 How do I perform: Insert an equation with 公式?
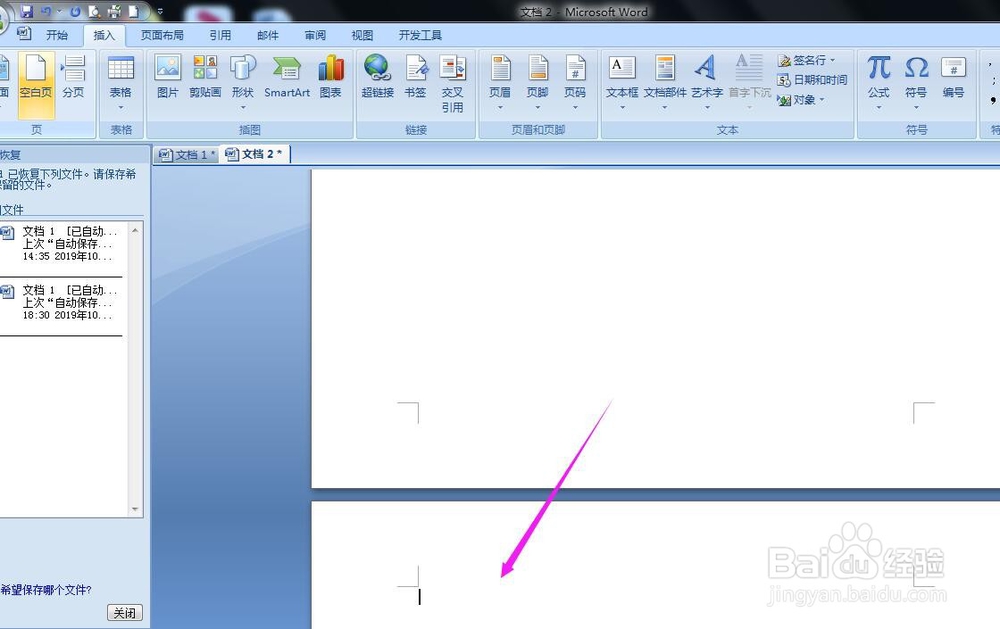pyautogui.click(x=878, y=82)
